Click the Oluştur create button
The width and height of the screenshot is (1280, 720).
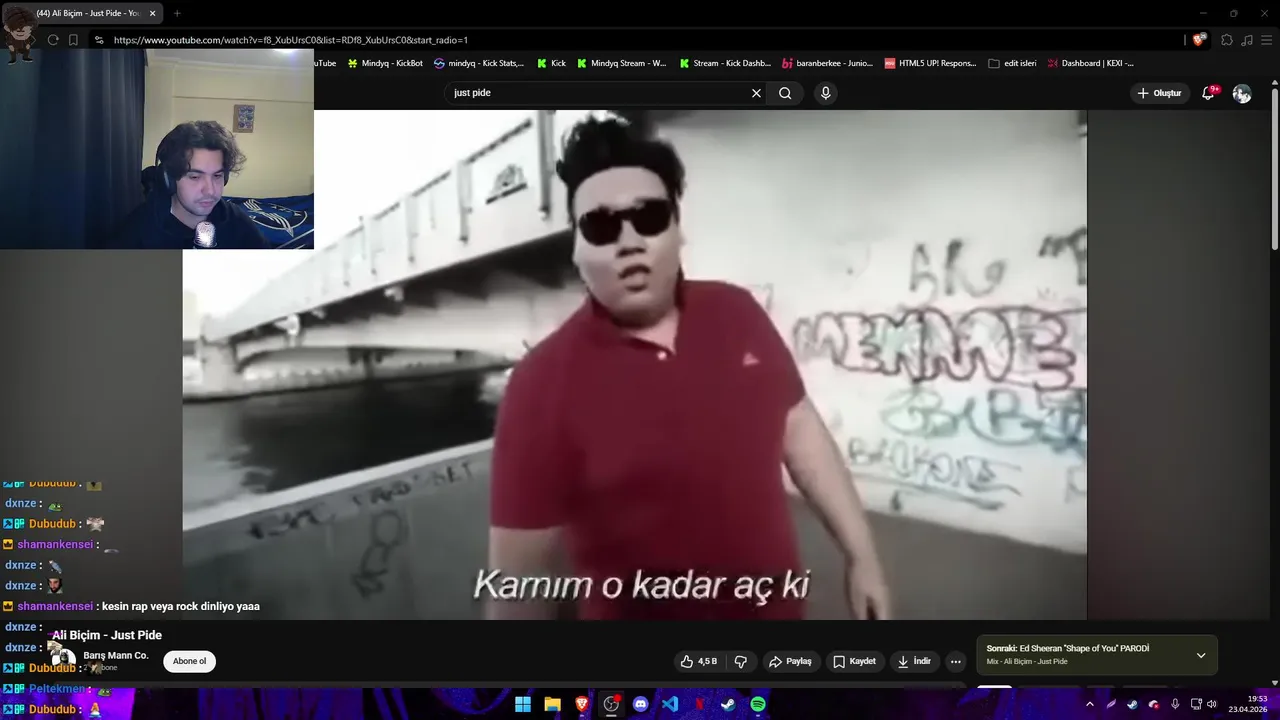click(1159, 93)
